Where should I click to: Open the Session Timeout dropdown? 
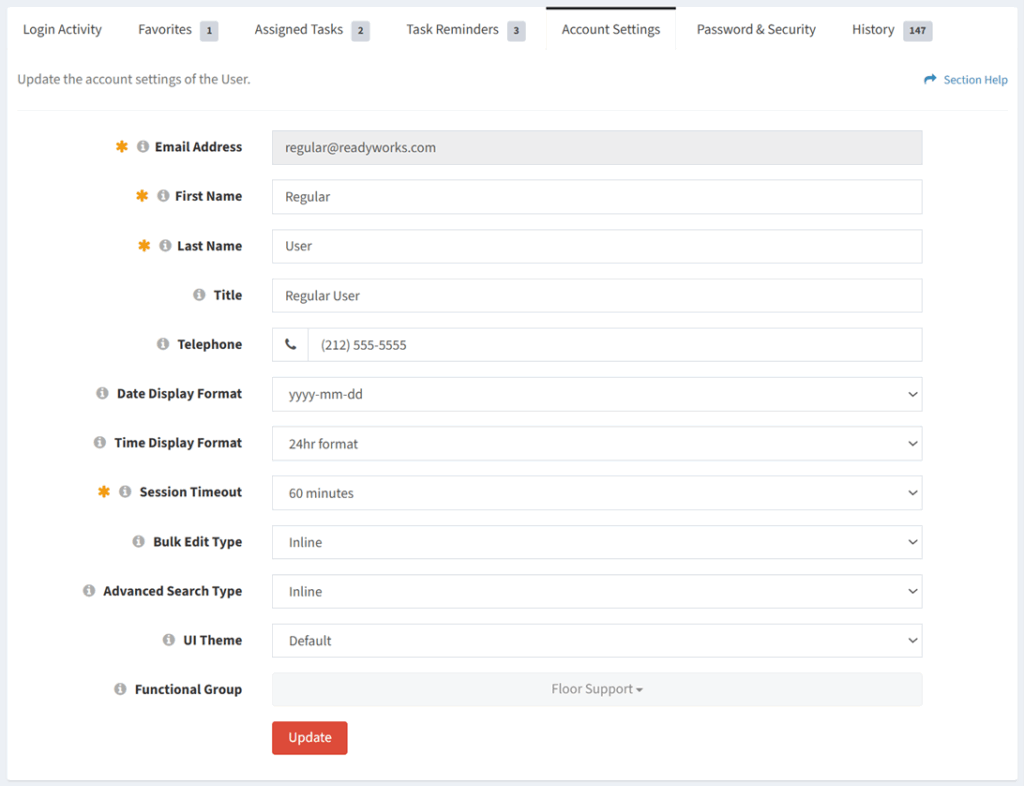pos(597,492)
